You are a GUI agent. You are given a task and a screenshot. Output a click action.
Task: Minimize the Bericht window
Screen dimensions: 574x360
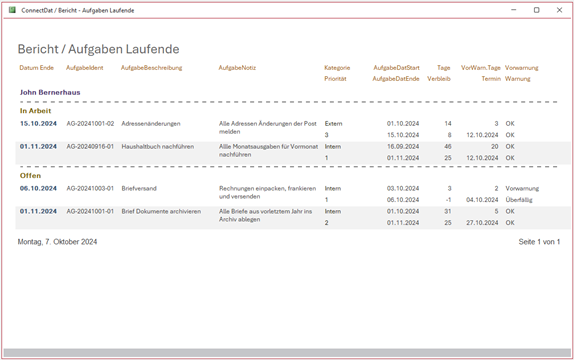(514, 10)
